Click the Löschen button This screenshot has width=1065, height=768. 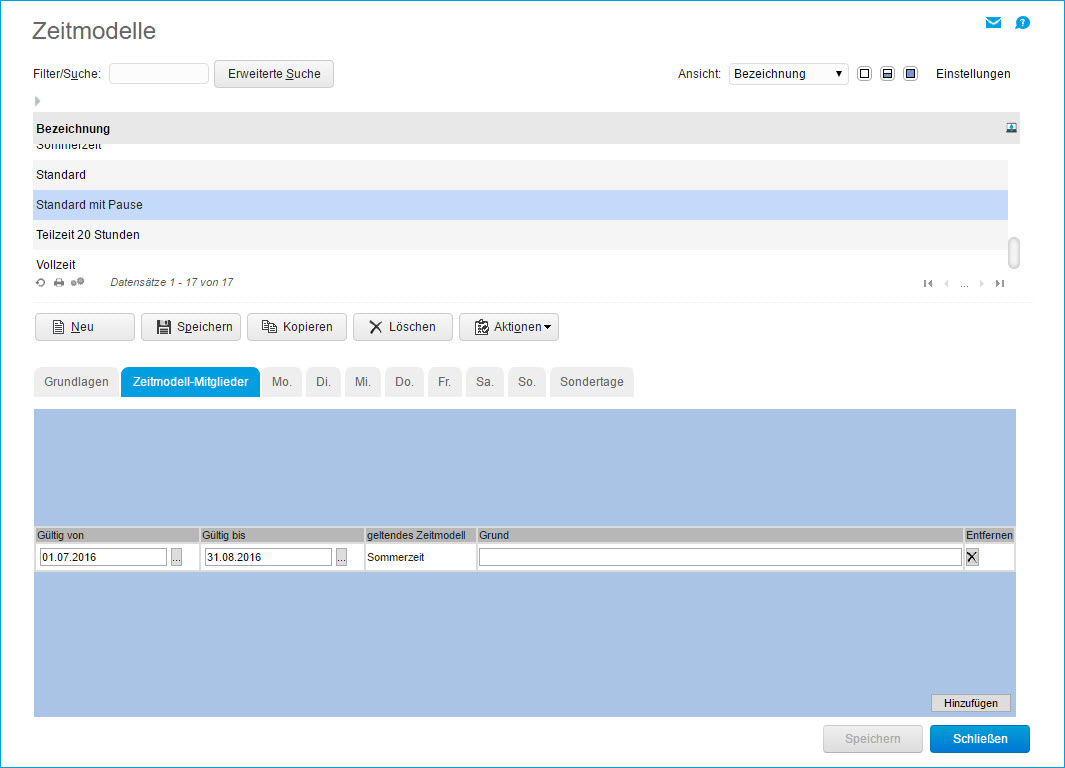point(403,327)
